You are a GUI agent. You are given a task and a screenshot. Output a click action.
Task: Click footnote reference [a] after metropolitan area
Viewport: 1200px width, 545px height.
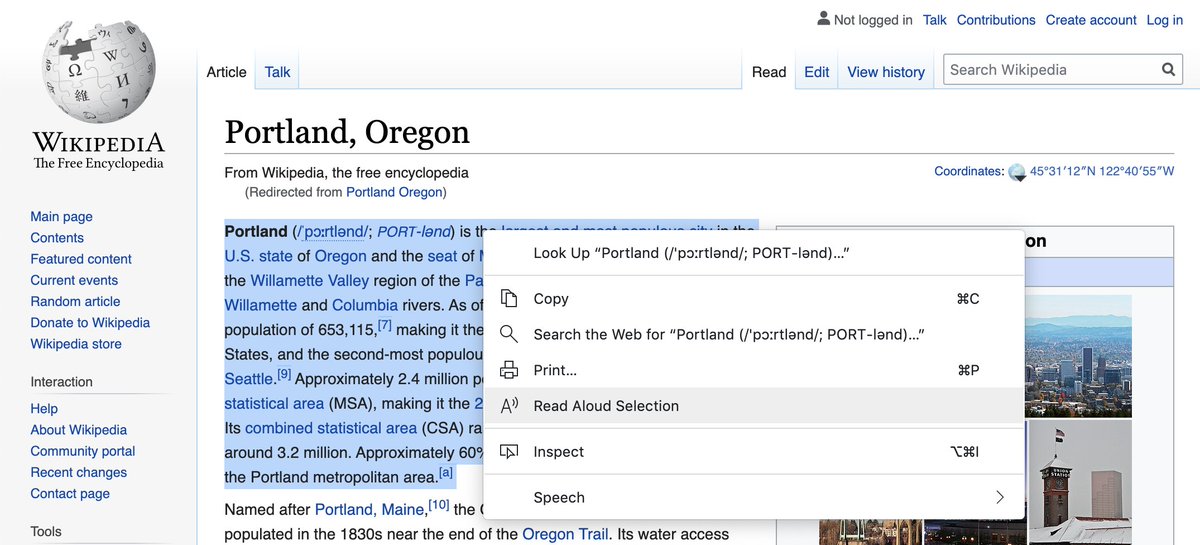point(446,473)
